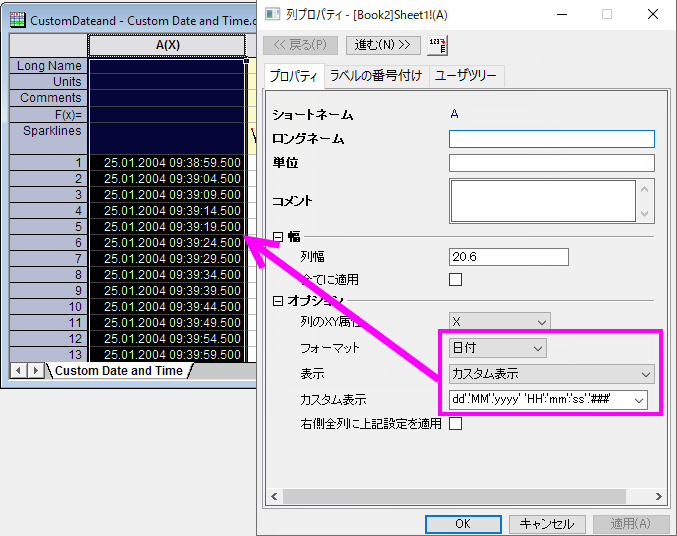Select the Comments row label
Screen dimensions: 677x536
48,98
